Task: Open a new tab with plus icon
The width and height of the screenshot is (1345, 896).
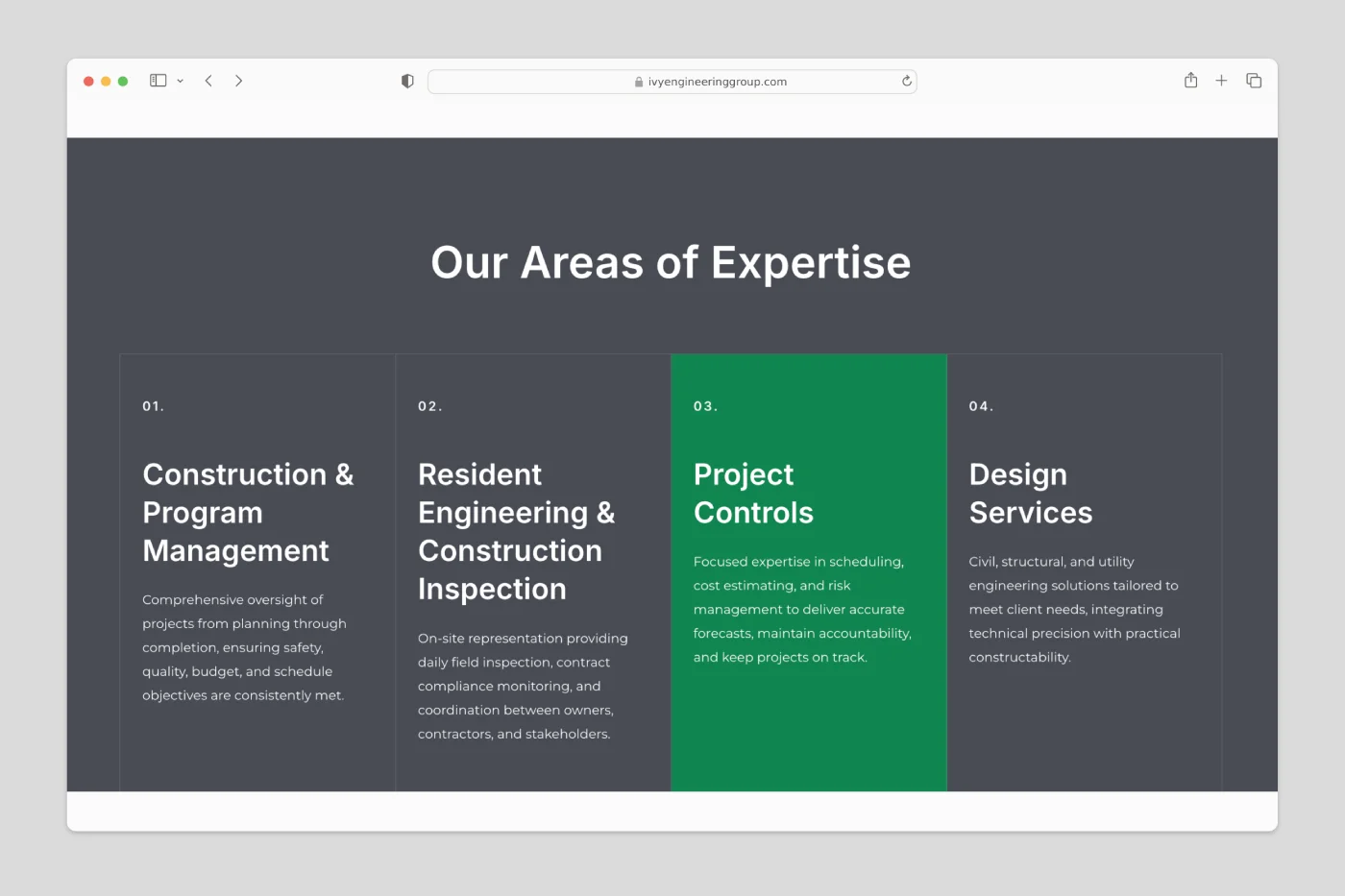Action: (1221, 81)
